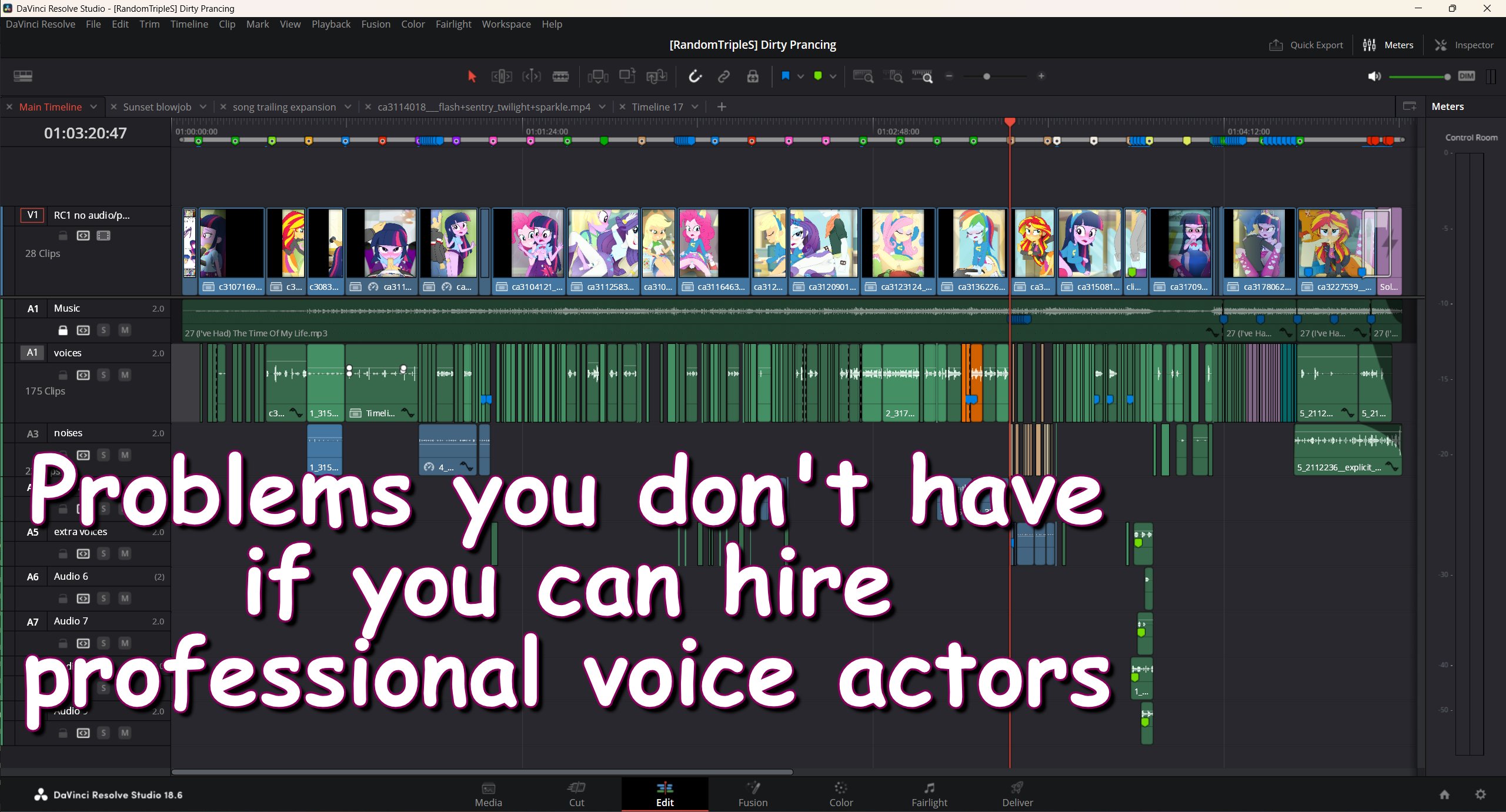Expand the marker color dropdown arrow
The image size is (1506, 812).
[833, 76]
